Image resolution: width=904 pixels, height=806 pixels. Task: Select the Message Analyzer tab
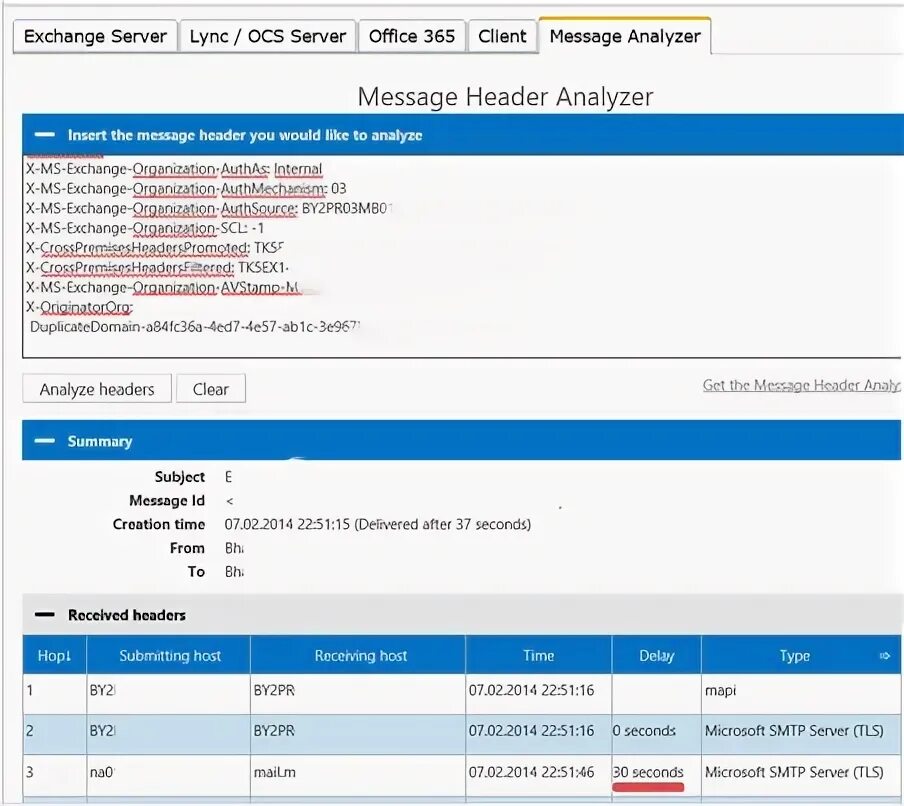click(625, 36)
